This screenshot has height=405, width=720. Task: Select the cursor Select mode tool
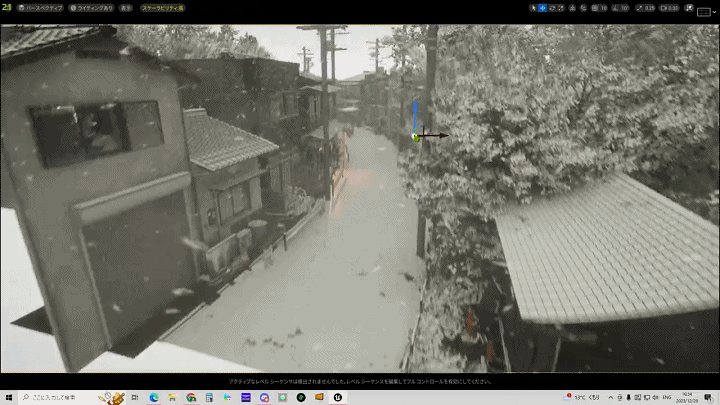click(x=533, y=8)
